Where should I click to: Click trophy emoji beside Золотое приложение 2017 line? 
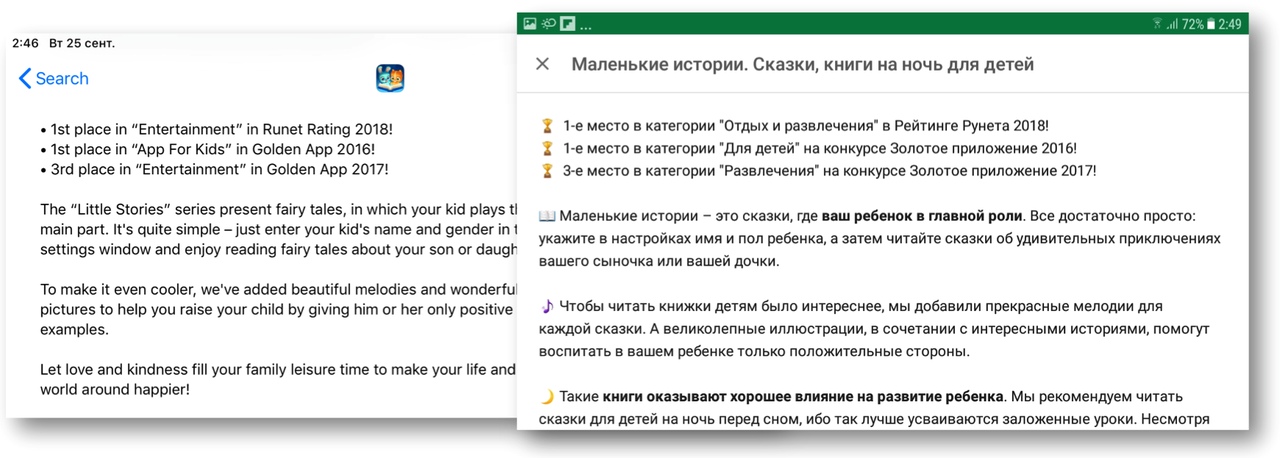546,171
